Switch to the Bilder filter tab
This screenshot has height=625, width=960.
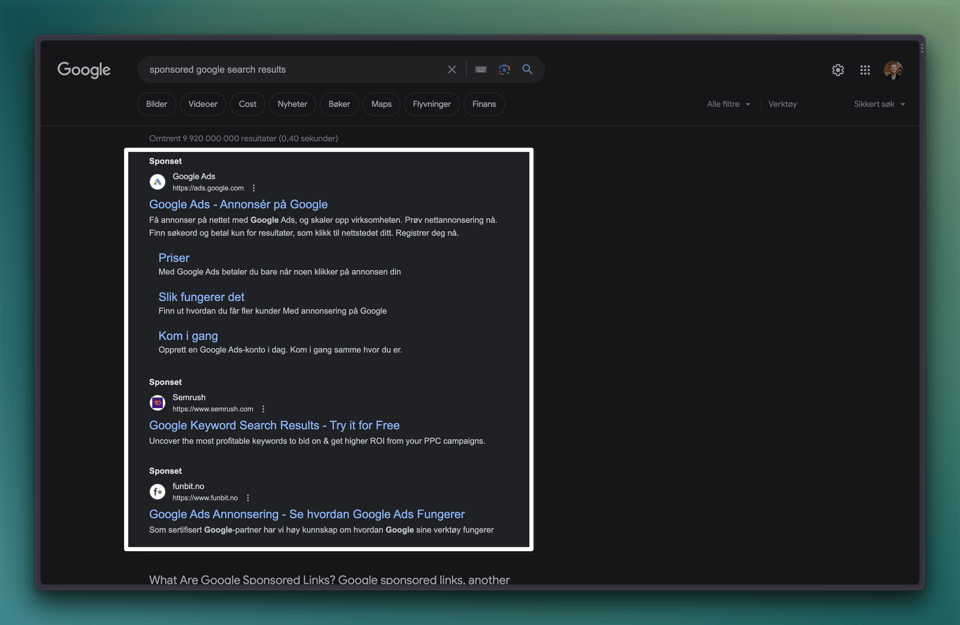157,104
